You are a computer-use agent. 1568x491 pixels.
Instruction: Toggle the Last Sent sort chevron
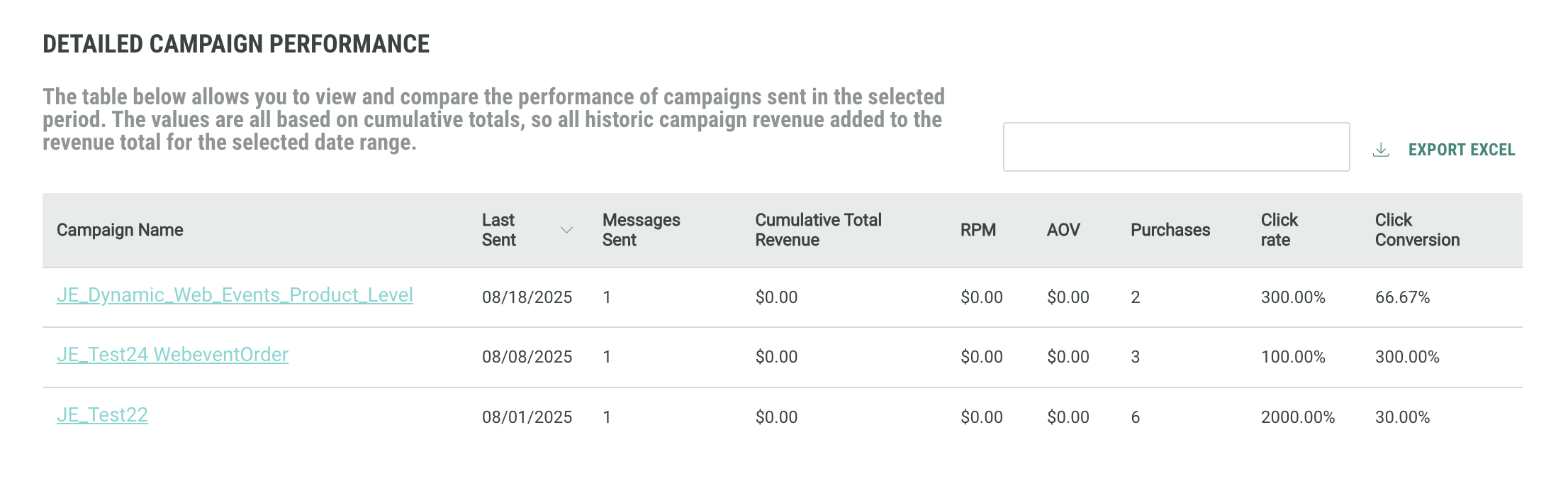(x=566, y=230)
